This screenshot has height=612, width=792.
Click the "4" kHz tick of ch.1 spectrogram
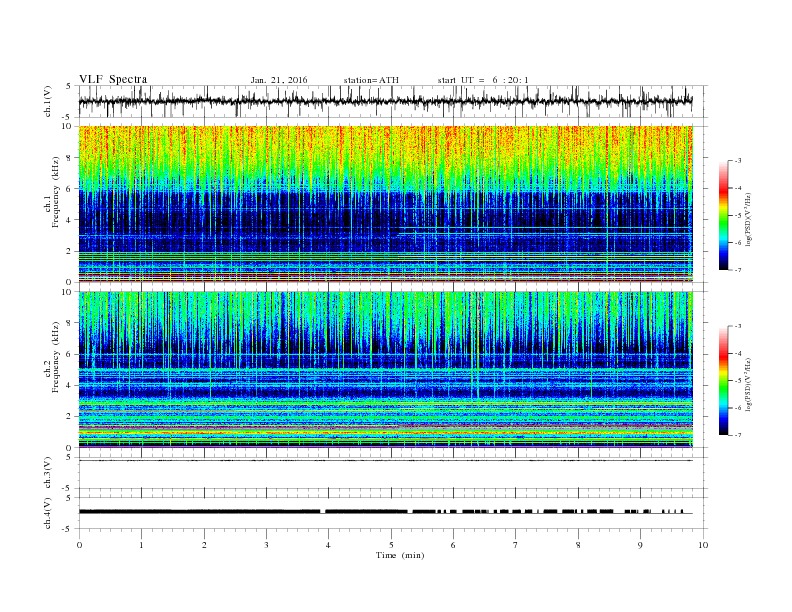coord(69,220)
